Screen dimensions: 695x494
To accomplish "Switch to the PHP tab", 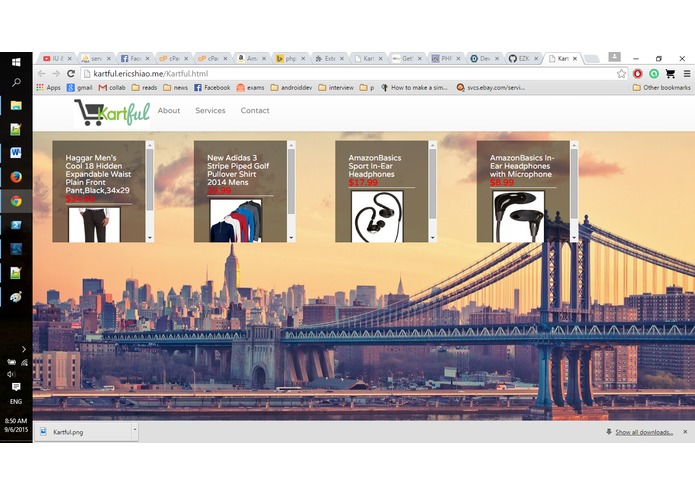I will pyautogui.click(x=446, y=58).
